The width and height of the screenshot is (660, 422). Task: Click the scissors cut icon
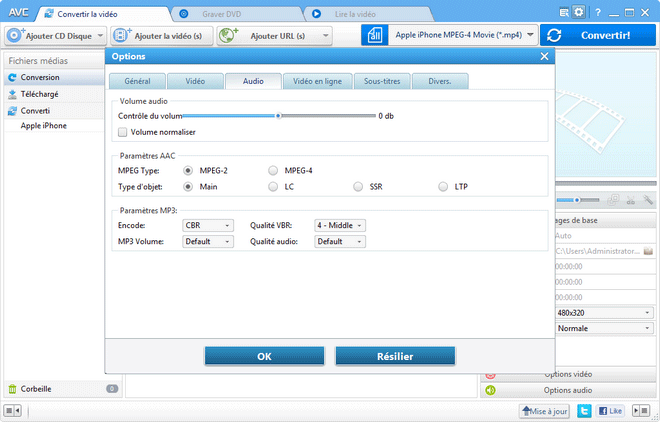click(x=632, y=200)
